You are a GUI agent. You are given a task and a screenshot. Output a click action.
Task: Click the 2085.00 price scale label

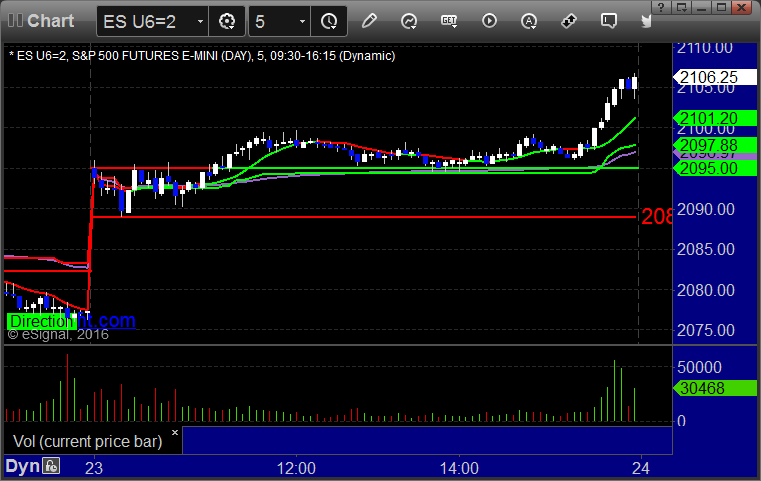[706, 249]
